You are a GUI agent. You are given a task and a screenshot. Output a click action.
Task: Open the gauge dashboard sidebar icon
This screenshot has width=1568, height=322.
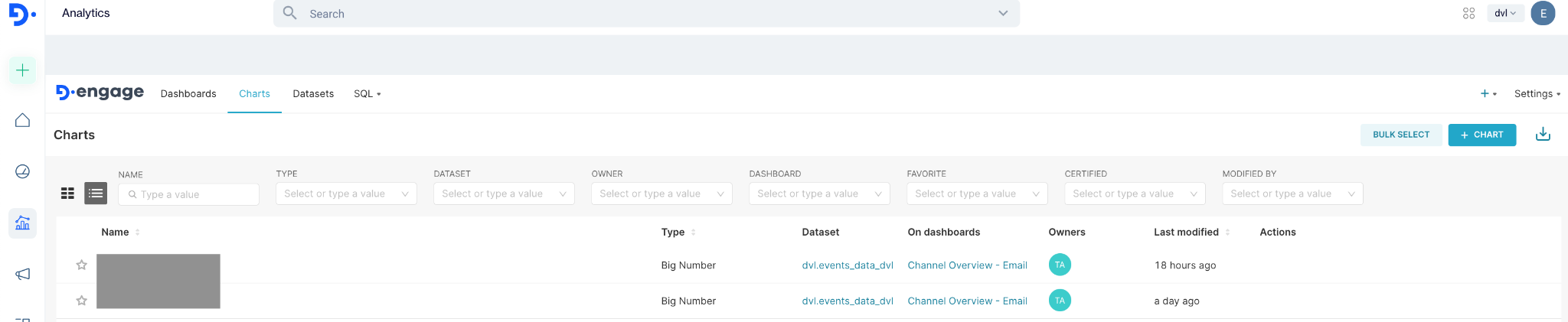(23, 171)
